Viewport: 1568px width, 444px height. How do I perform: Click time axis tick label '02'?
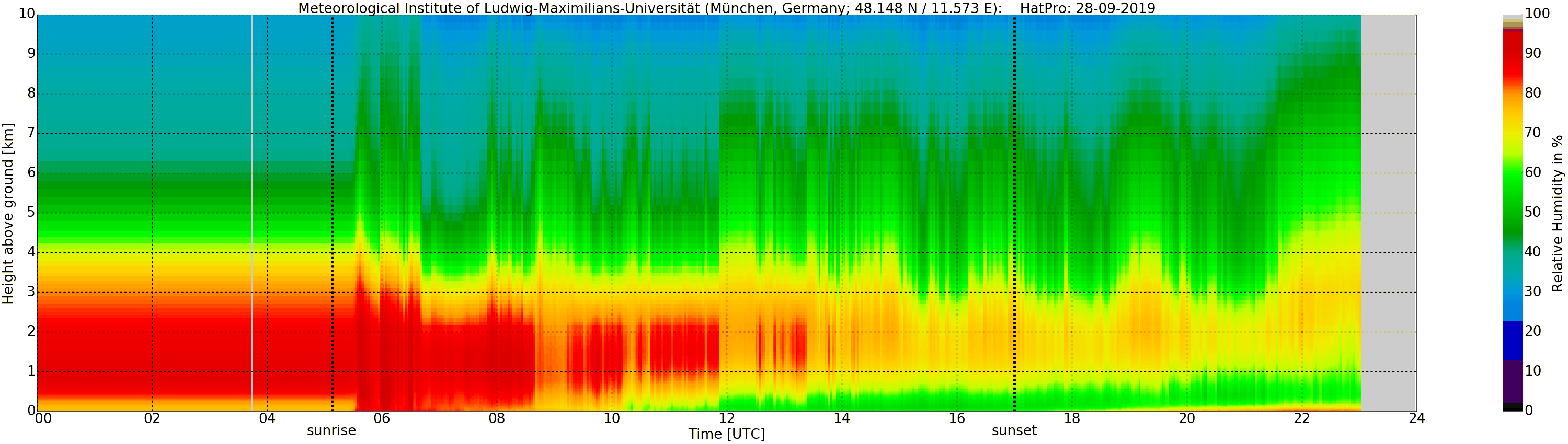[152, 418]
